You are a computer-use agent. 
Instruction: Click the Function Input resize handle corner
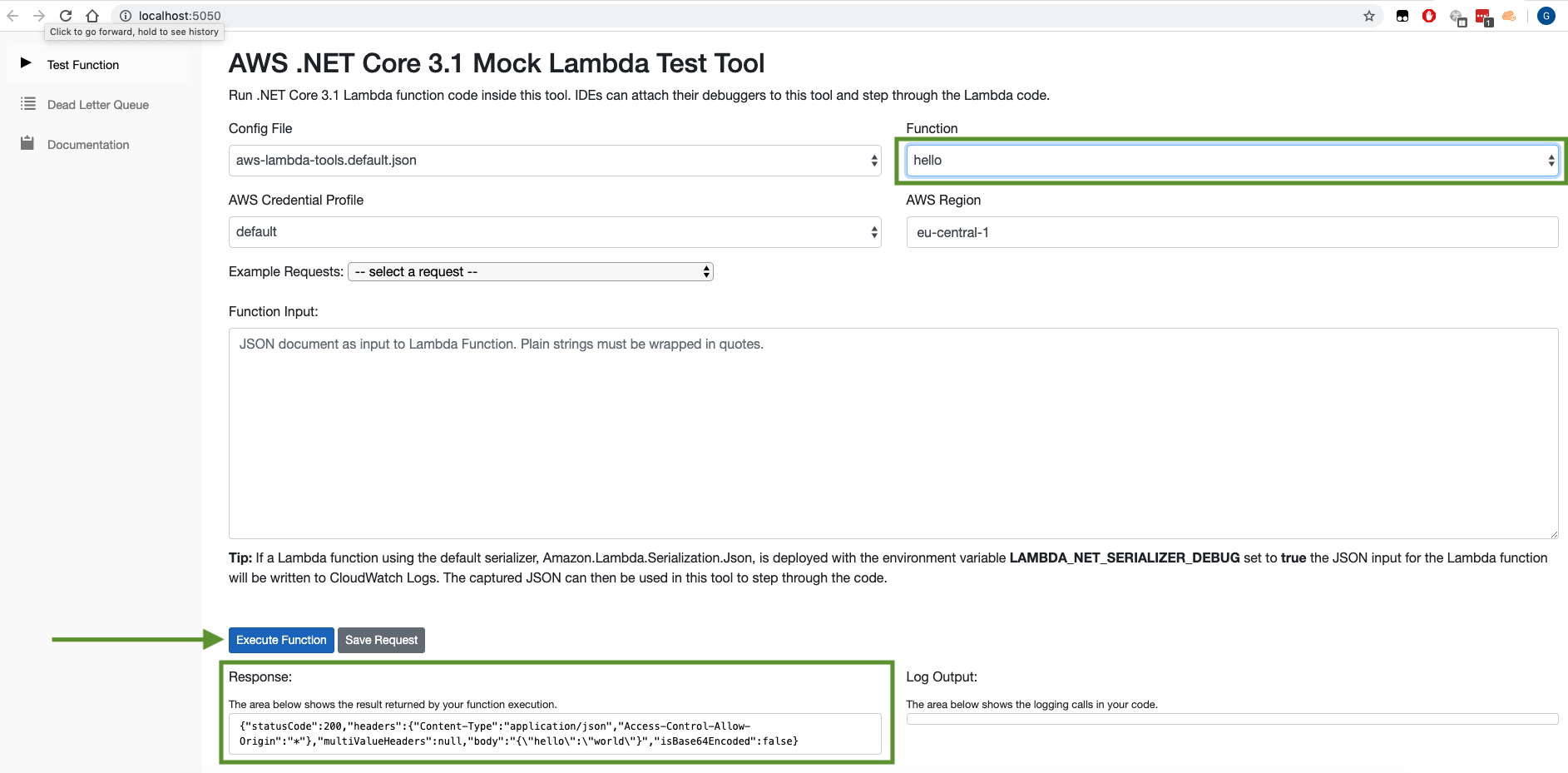[1553, 533]
